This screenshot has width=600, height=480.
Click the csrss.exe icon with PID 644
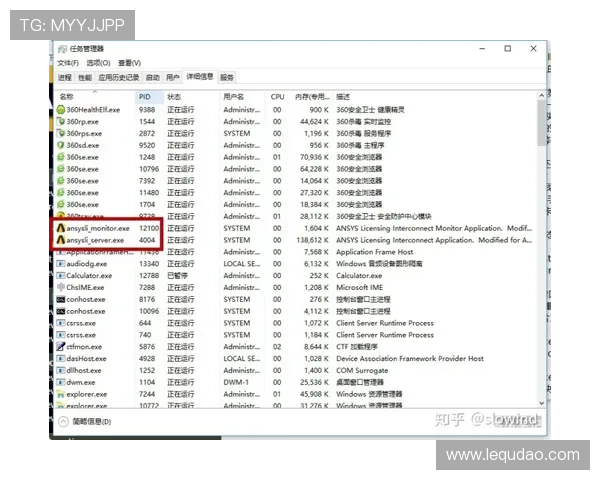pyautogui.click(x=60, y=323)
